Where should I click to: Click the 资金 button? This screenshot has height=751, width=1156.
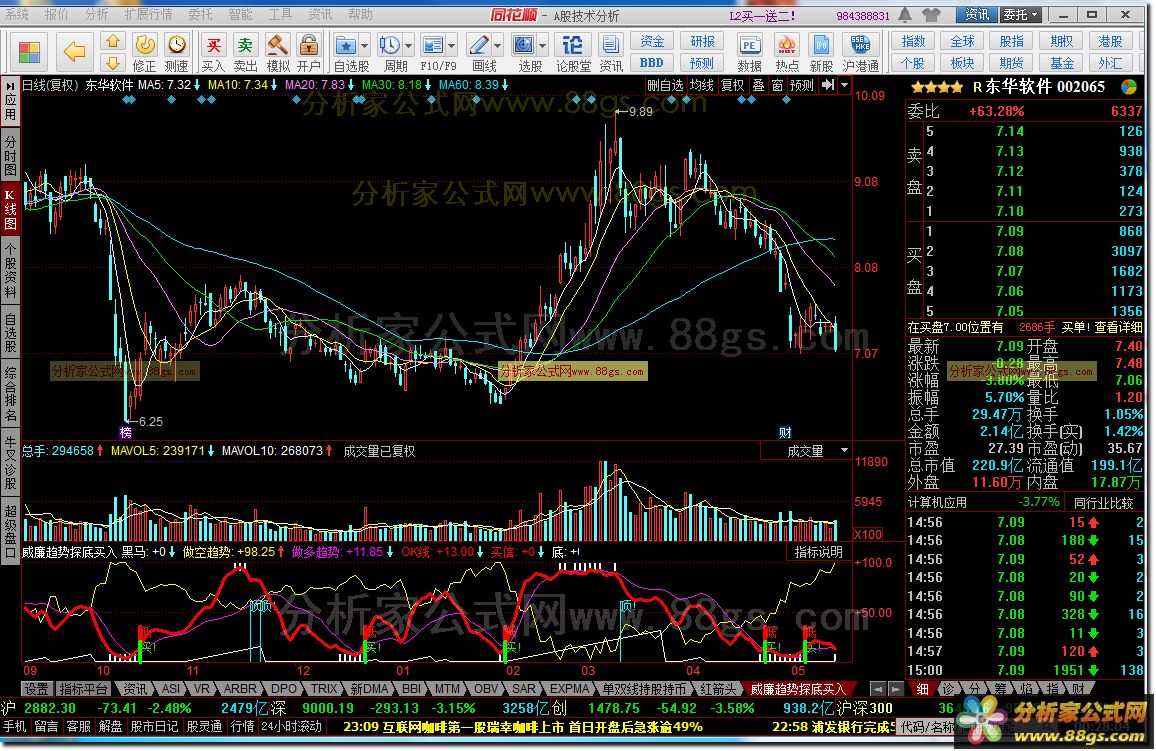[x=652, y=42]
